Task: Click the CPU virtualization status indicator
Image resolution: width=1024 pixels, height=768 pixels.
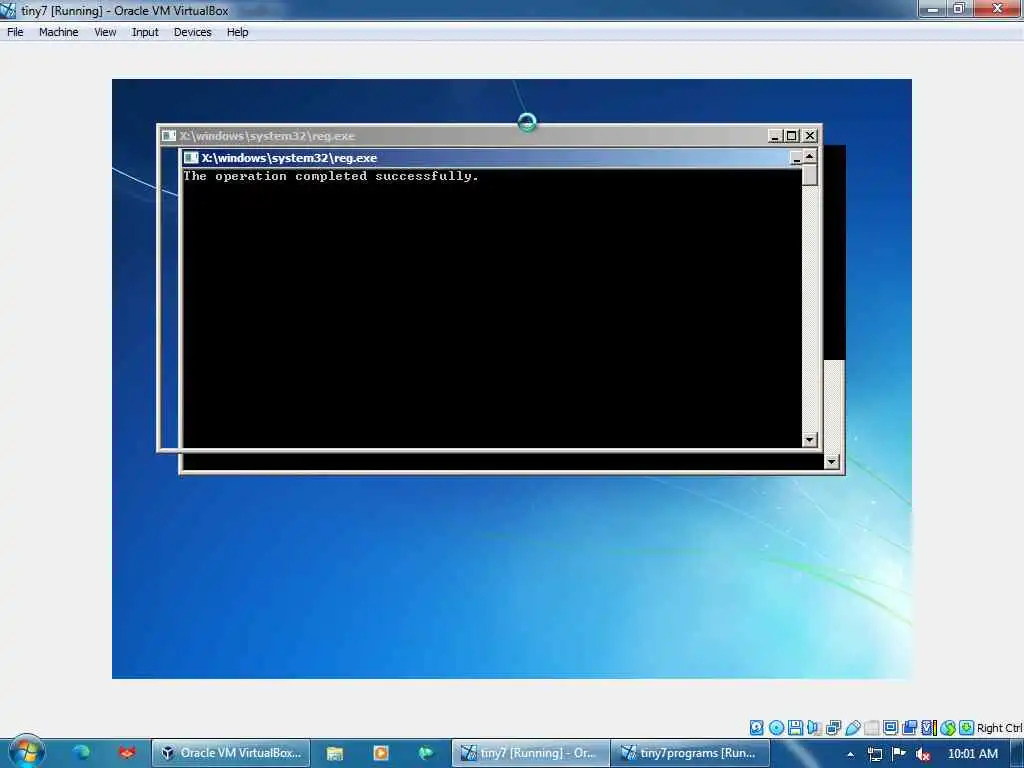Action: click(929, 728)
